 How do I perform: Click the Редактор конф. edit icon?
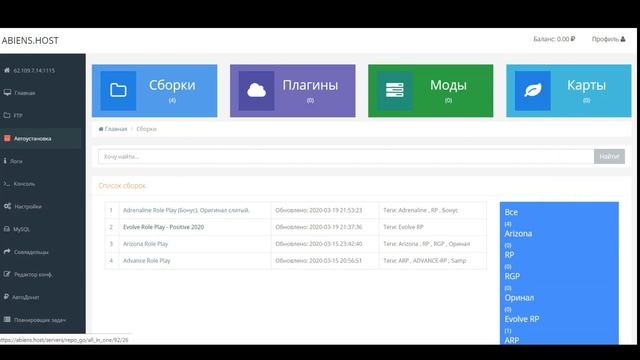coord(7,274)
